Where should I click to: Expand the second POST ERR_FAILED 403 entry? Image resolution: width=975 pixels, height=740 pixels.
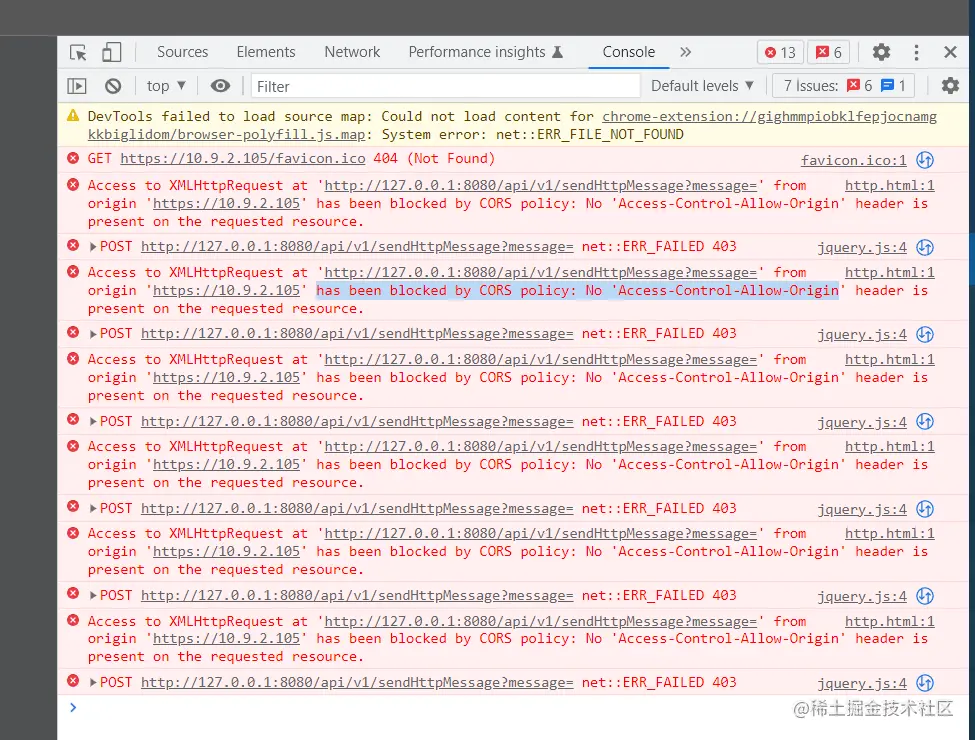93,334
